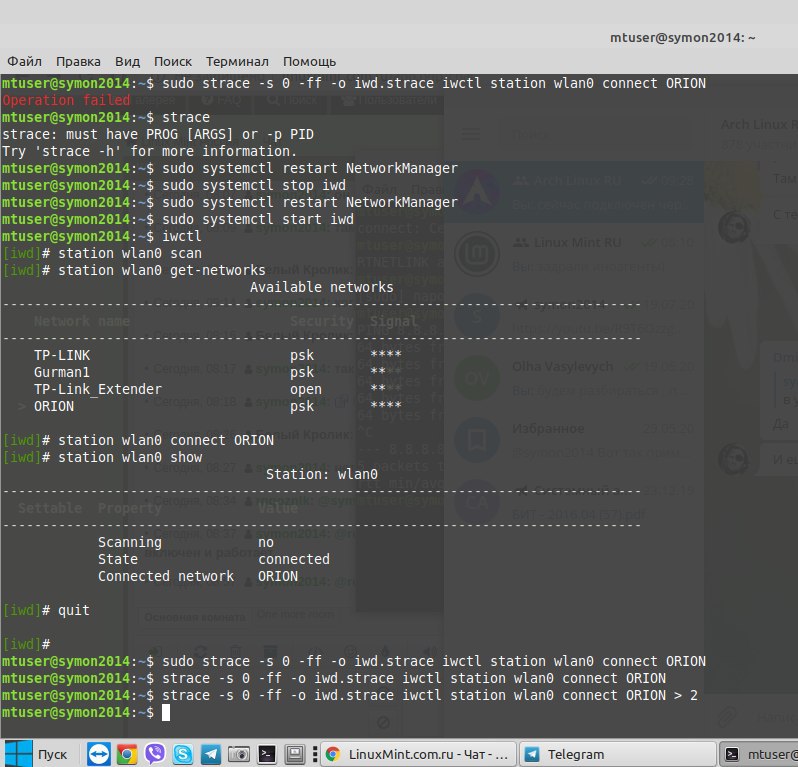The image size is (798, 767).
Task: Open the Правка menu
Action: pos(78,61)
